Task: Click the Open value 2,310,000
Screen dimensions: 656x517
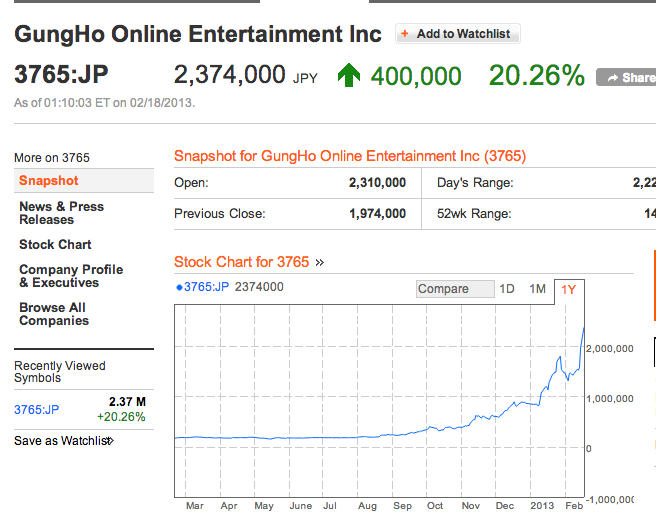Action: click(377, 183)
